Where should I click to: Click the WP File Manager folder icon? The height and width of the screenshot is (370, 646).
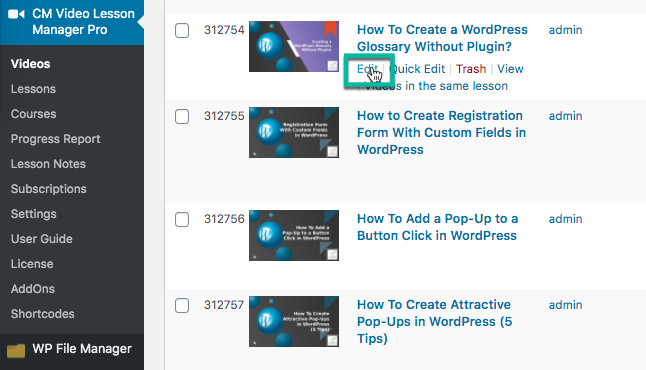[16, 350]
